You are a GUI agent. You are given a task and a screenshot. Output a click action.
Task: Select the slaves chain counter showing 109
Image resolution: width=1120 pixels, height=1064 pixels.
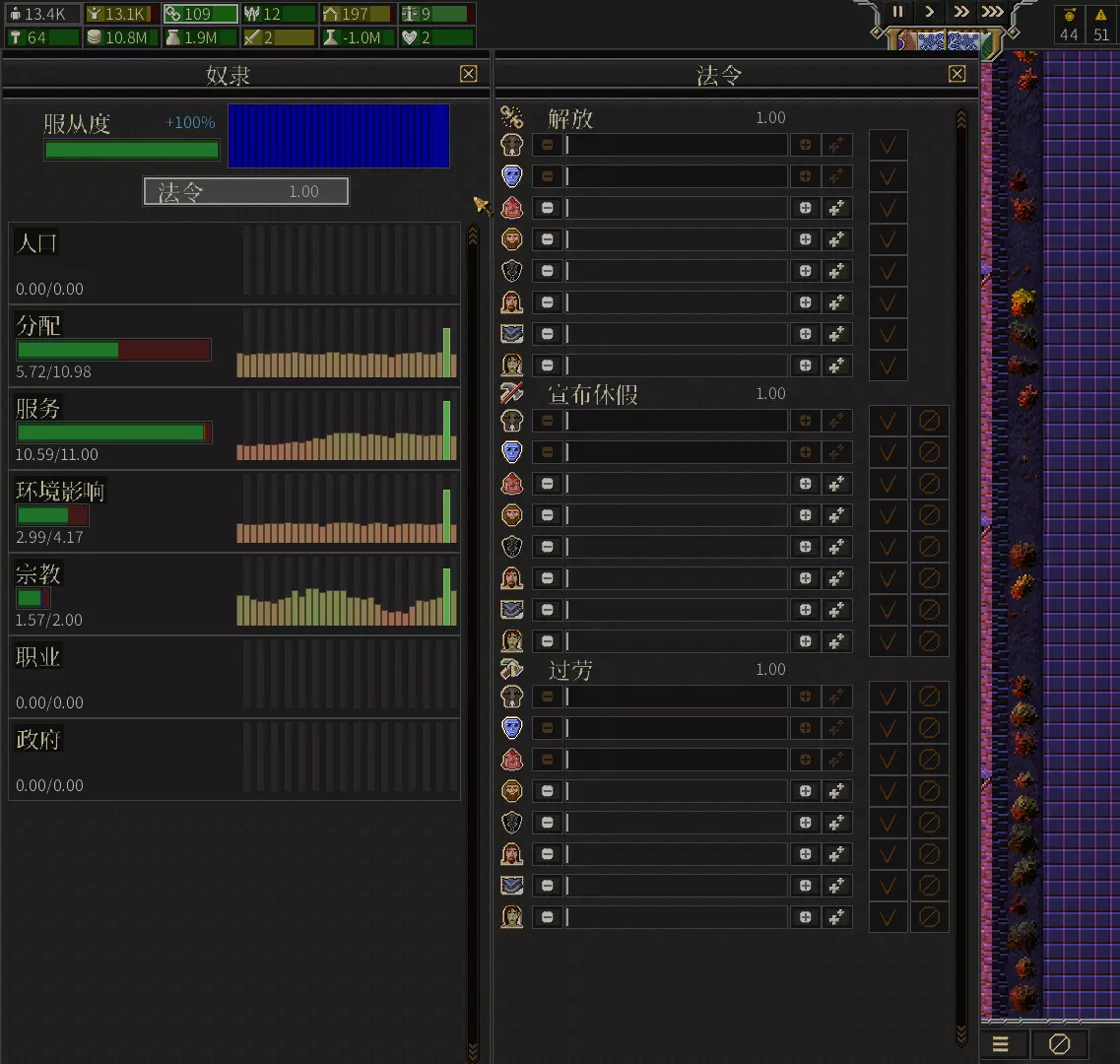199,14
